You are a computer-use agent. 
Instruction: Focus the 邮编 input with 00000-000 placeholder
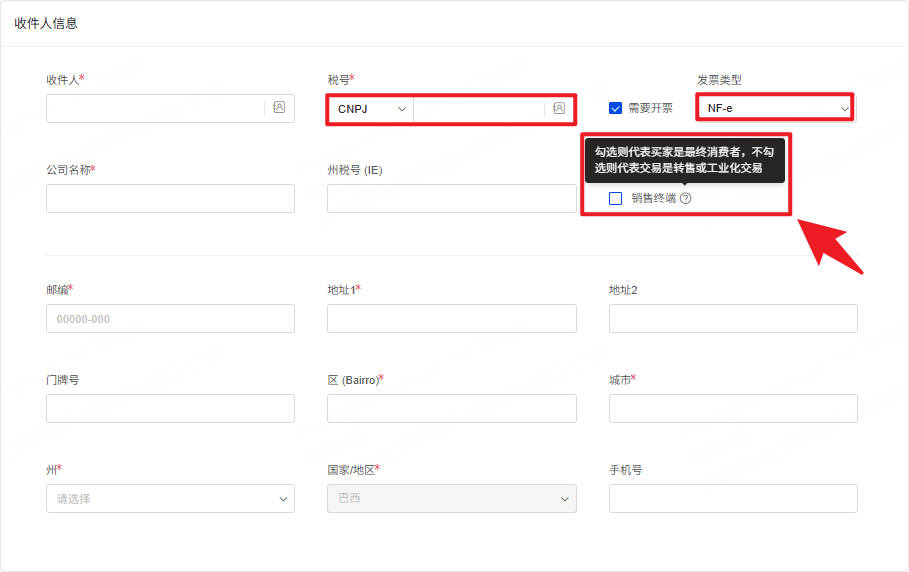(x=170, y=319)
